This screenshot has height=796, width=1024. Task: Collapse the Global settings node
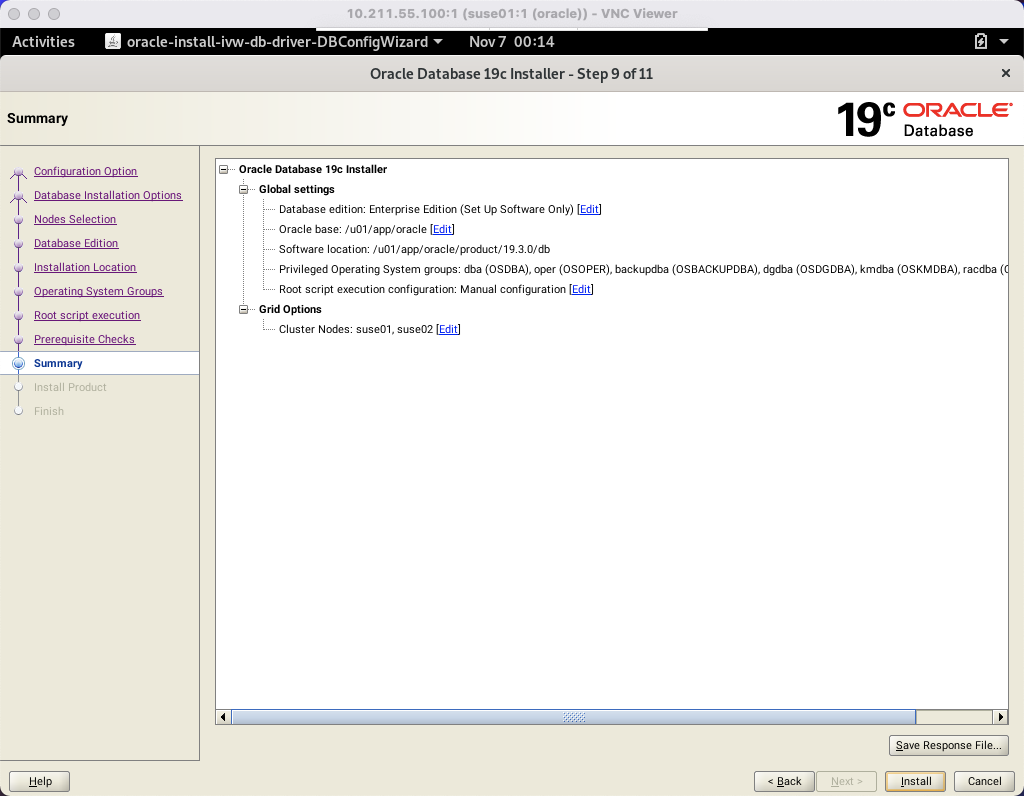(244, 189)
